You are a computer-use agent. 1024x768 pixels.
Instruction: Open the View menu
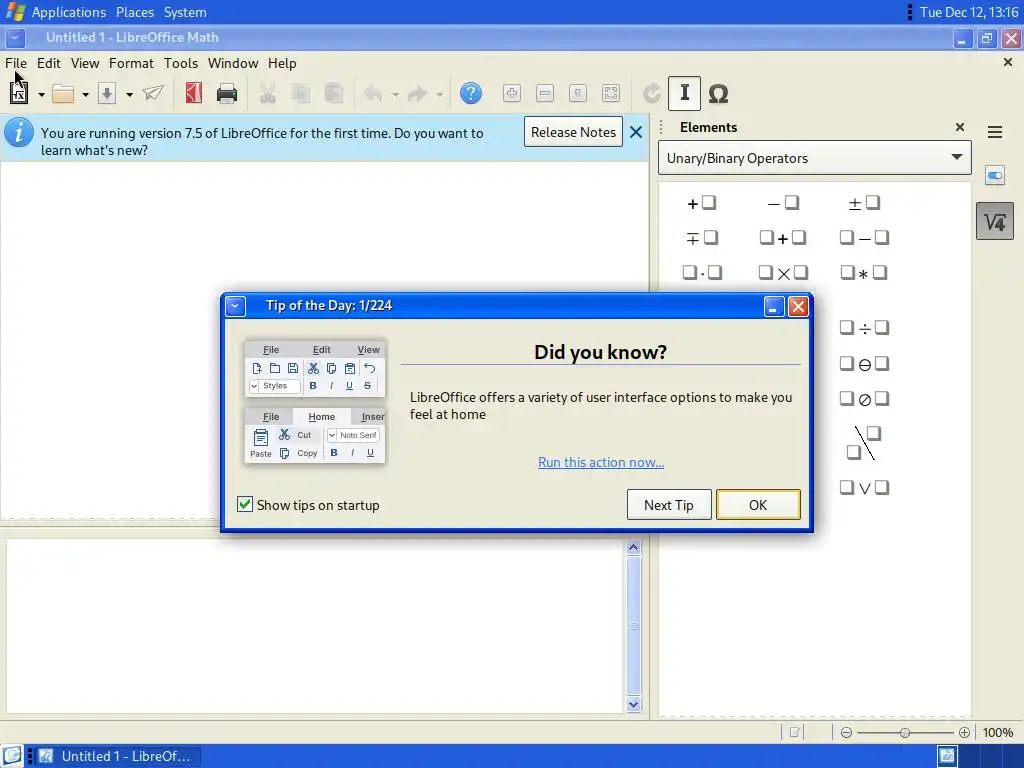[x=85, y=63]
